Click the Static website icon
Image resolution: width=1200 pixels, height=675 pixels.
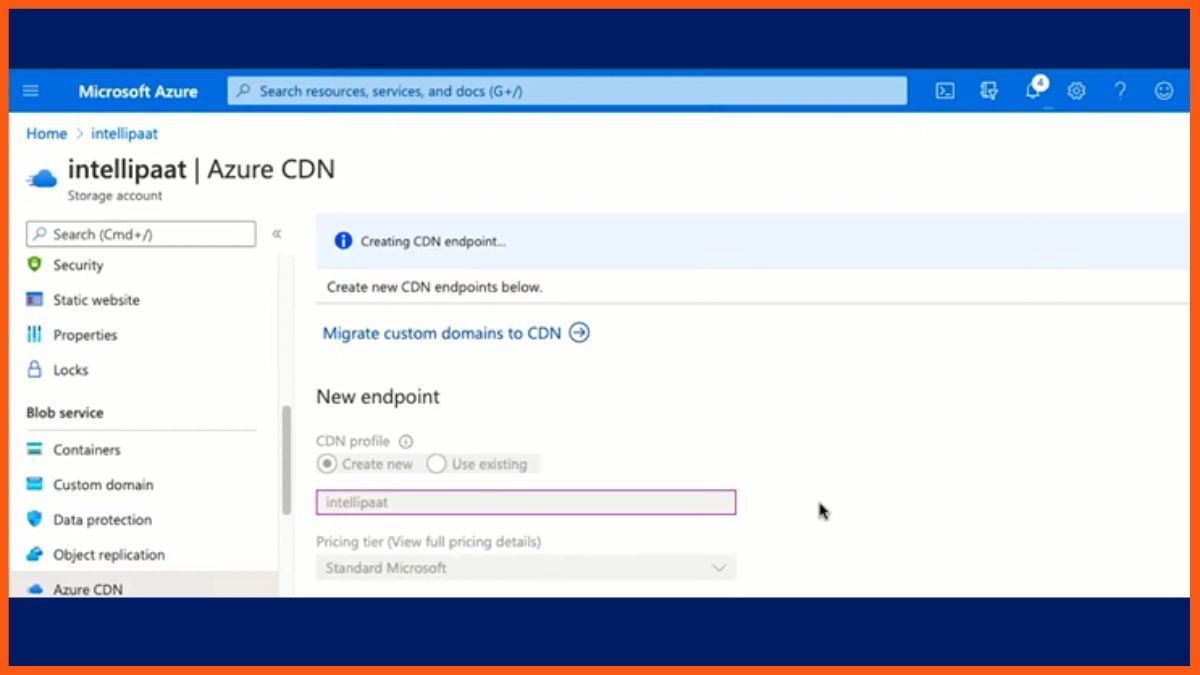[35, 300]
